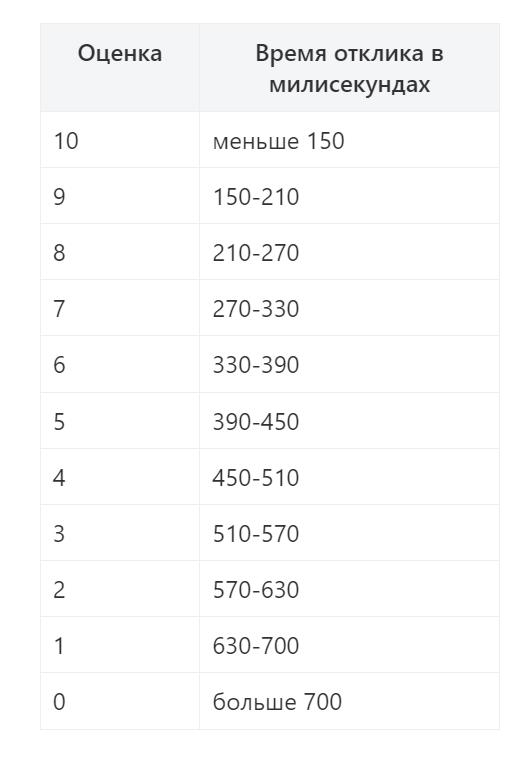Click the '450-510' response time cell
This screenshot has width=532, height=762.
[x=349, y=477]
